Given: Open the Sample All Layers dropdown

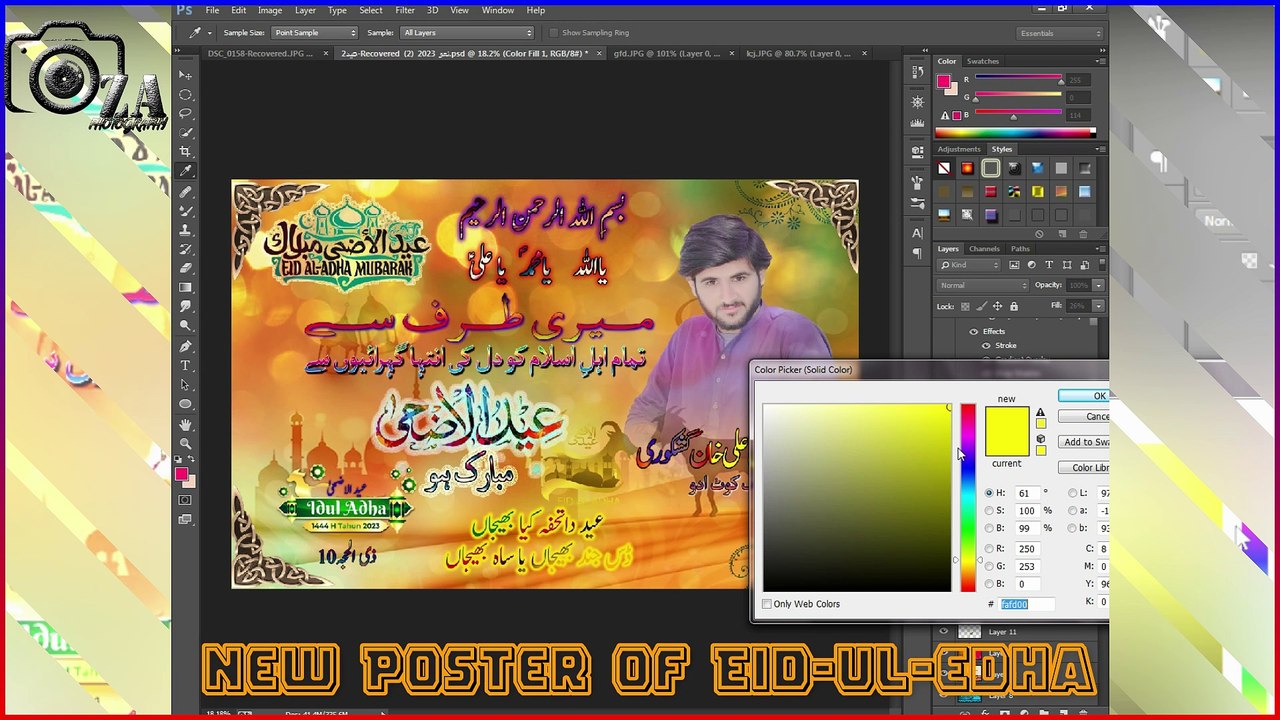Looking at the screenshot, I should click(x=467, y=33).
